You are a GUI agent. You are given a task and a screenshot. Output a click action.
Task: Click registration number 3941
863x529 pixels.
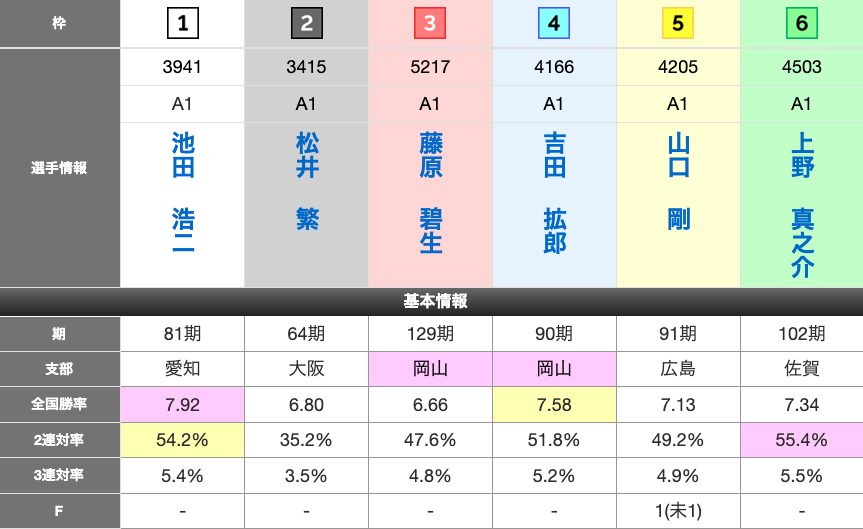click(x=182, y=68)
